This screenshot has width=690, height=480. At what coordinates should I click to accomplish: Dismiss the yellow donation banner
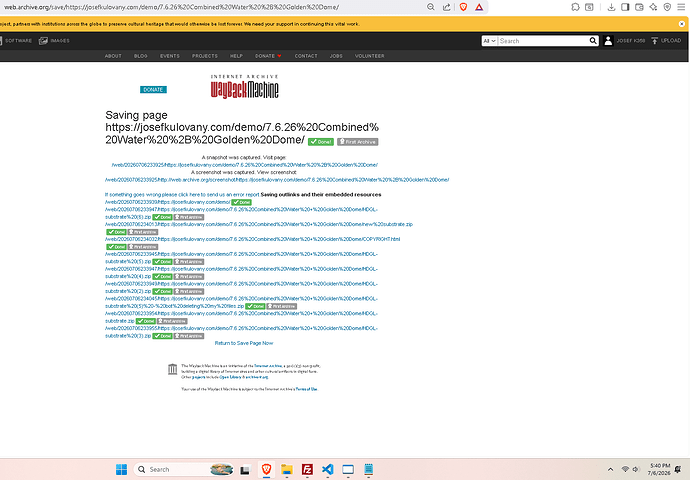pos(682,24)
